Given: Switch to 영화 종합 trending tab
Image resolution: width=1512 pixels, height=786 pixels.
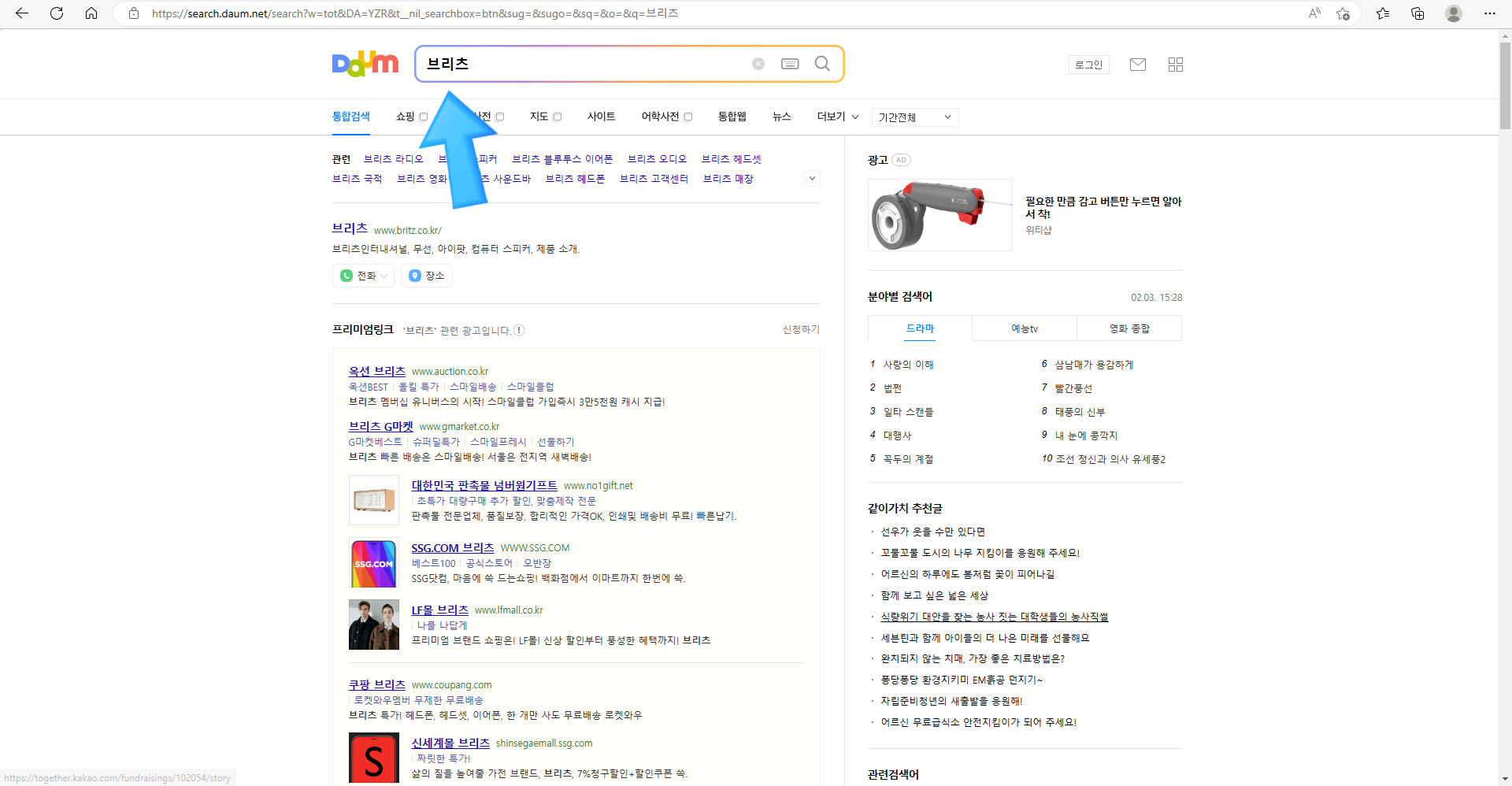Looking at the screenshot, I should (x=1129, y=328).
